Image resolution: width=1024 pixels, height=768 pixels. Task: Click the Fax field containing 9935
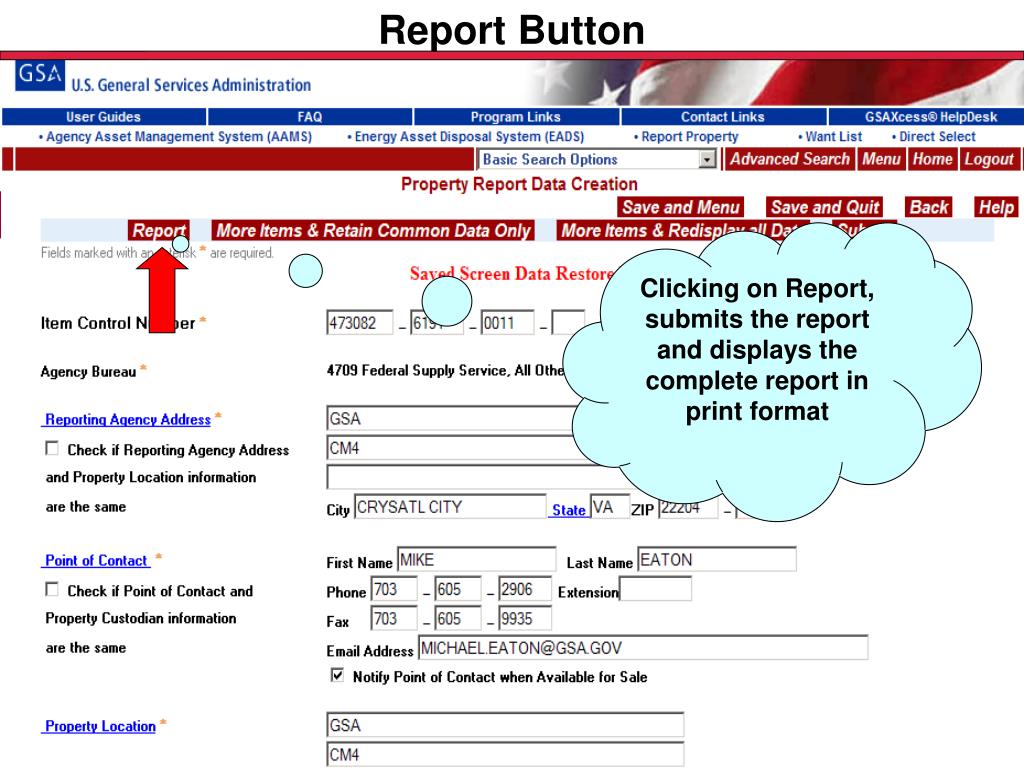525,618
